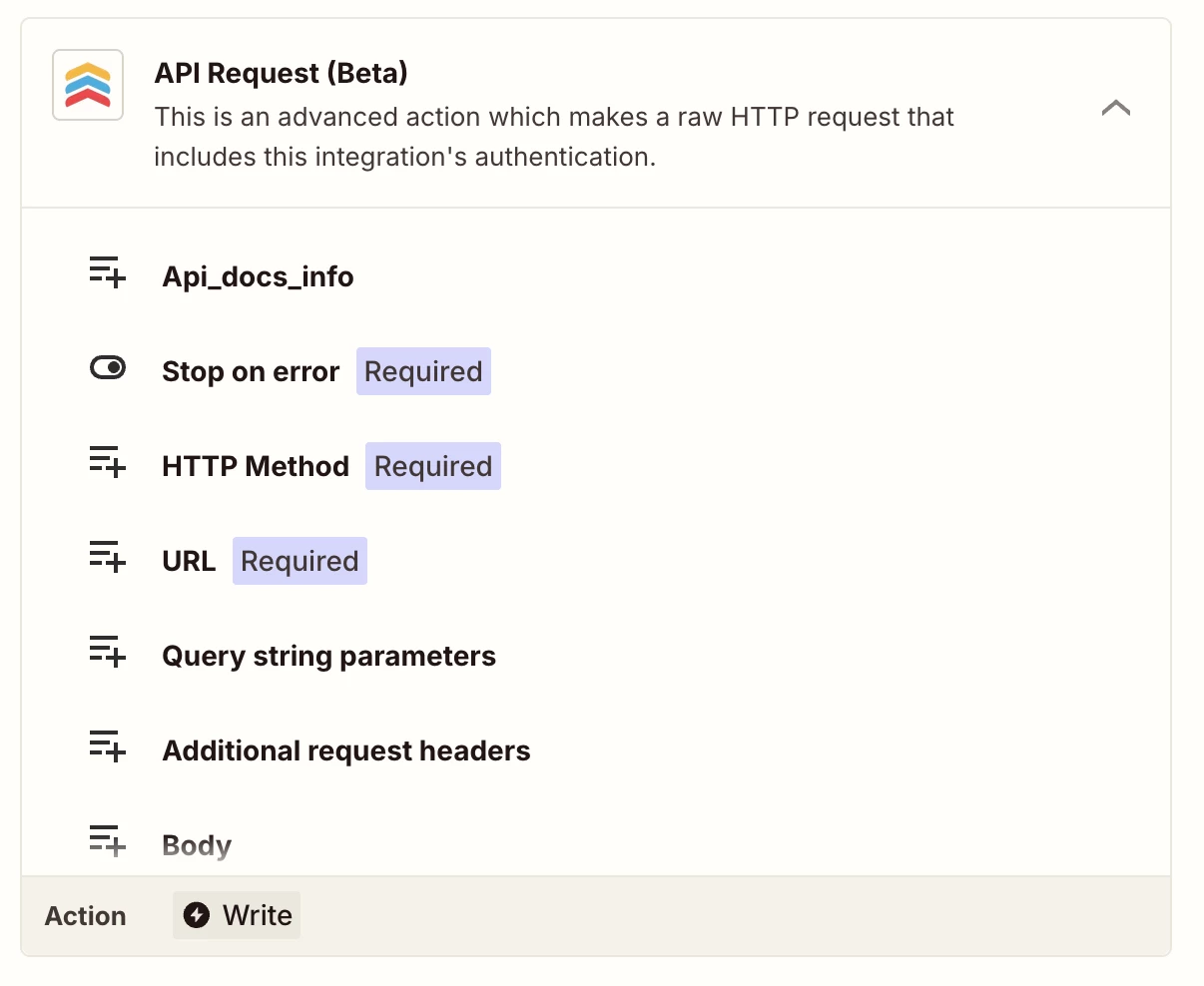Click the list-plus icon beside HTTP Method
Image resolution: width=1204 pixels, height=986 pixels.
(x=108, y=462)
